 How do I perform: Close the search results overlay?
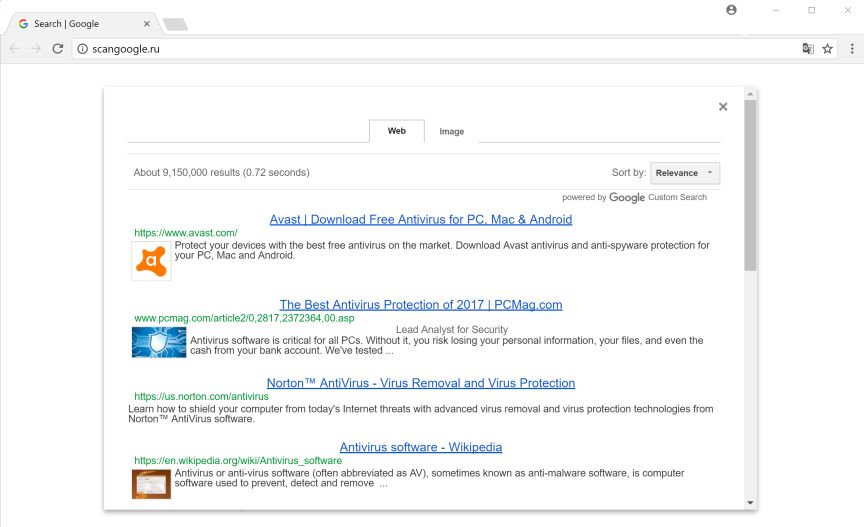coord(723,107)
